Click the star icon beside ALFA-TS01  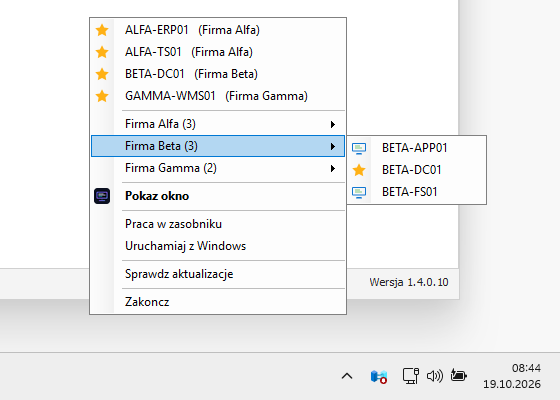[x=102, y=52]
